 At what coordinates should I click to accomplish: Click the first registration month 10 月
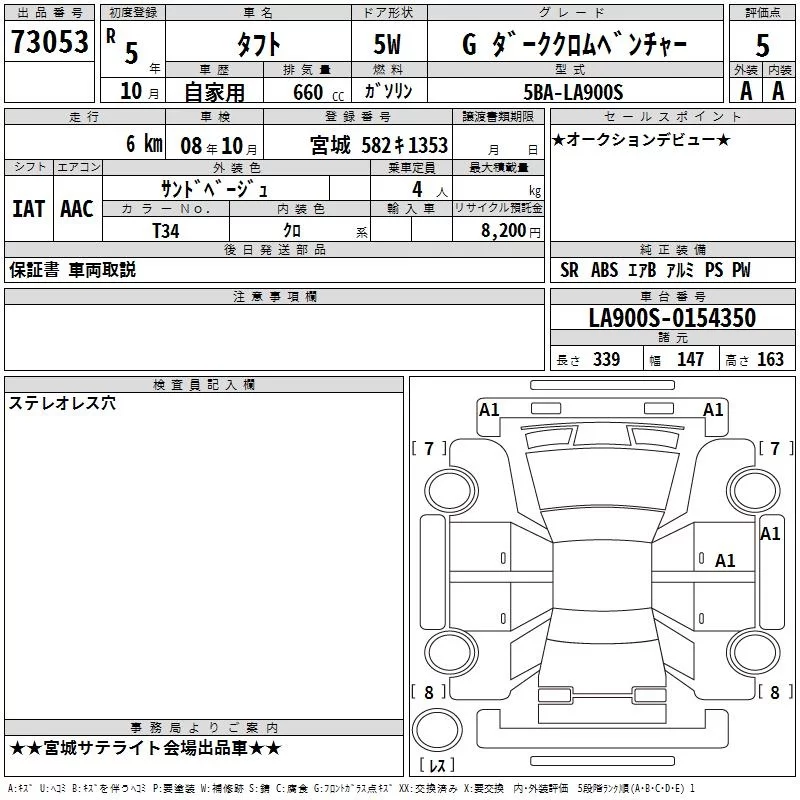click(x=139, y=91)
